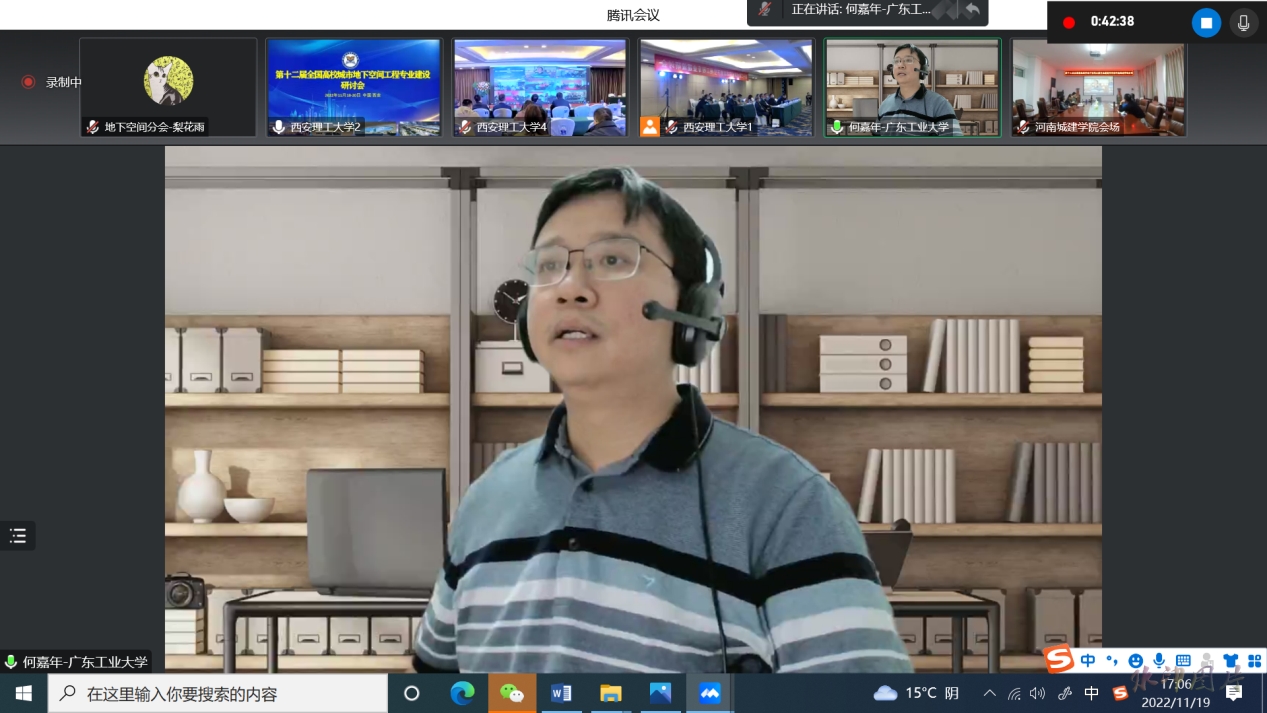Click the Sogou input method logo

point(1059,660)
